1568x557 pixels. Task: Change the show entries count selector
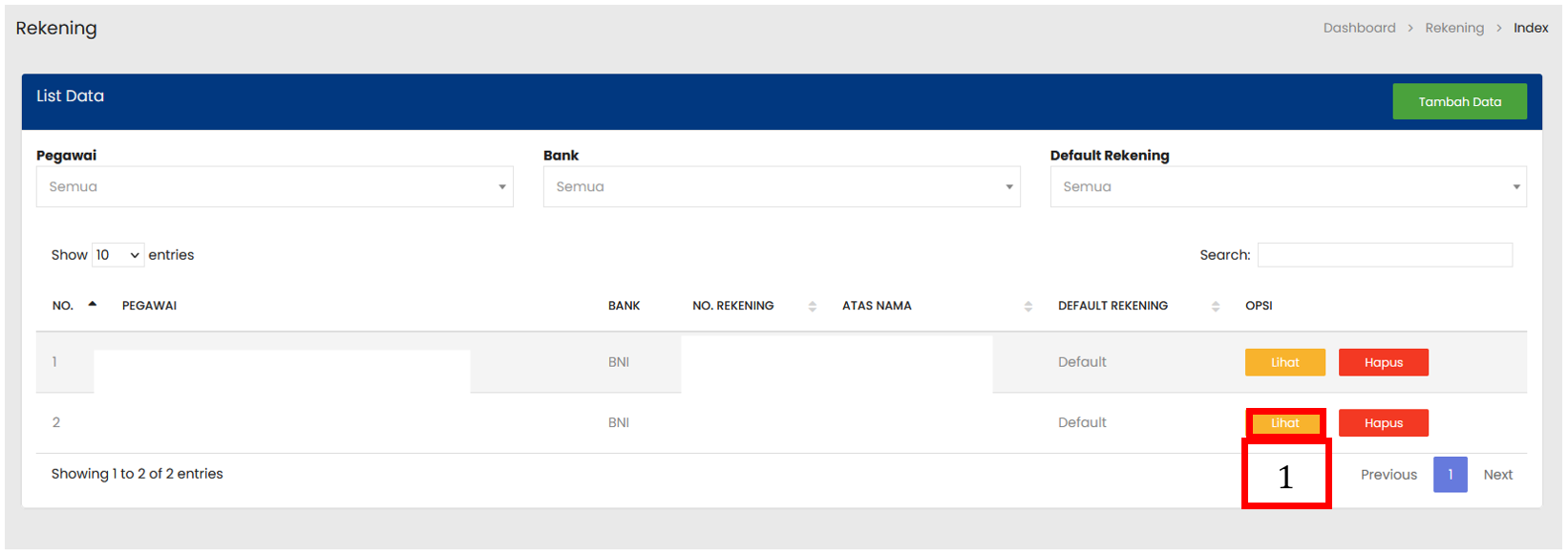click(x=117, y=255)
